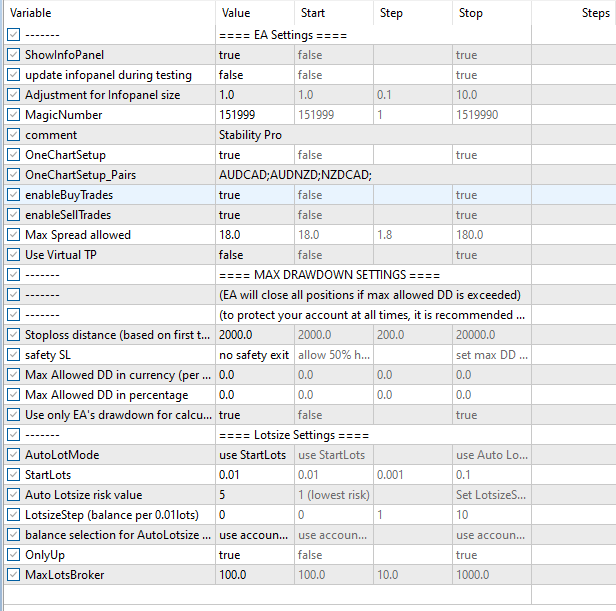Edit Adjustment for Infopanel size value 1.0

[255, 95]
